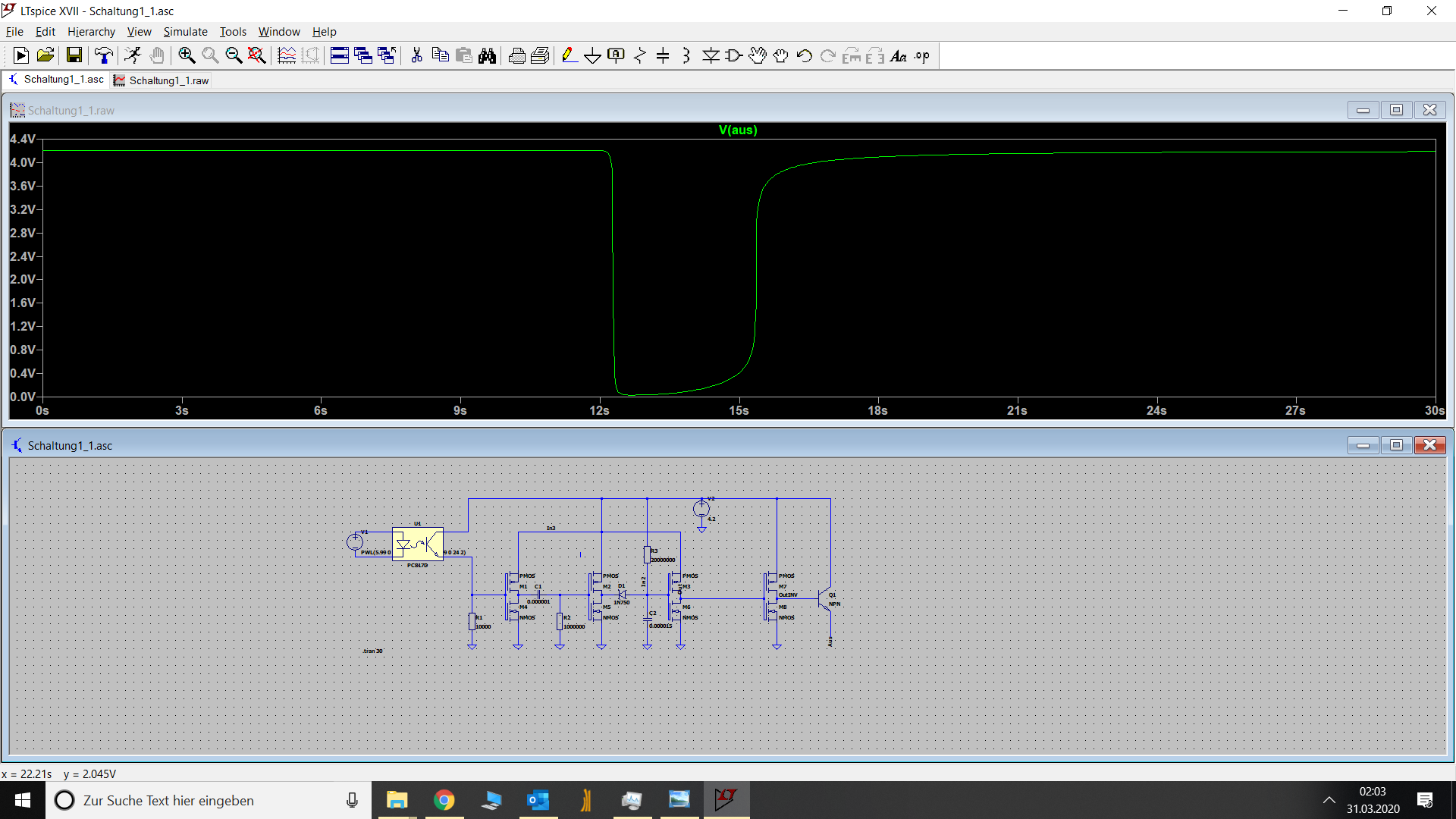
Task: Click the PC817D optocoupler component
Action: click(x=417, y=544)
